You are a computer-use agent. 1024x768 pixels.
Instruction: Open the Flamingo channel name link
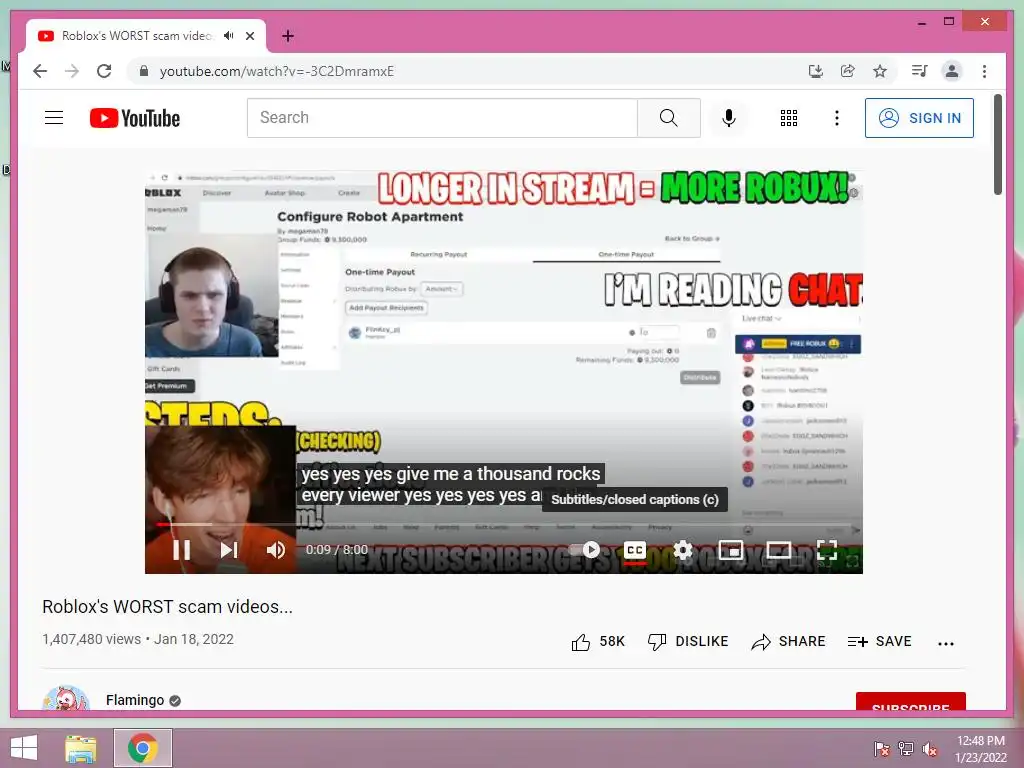coord(135,700)
